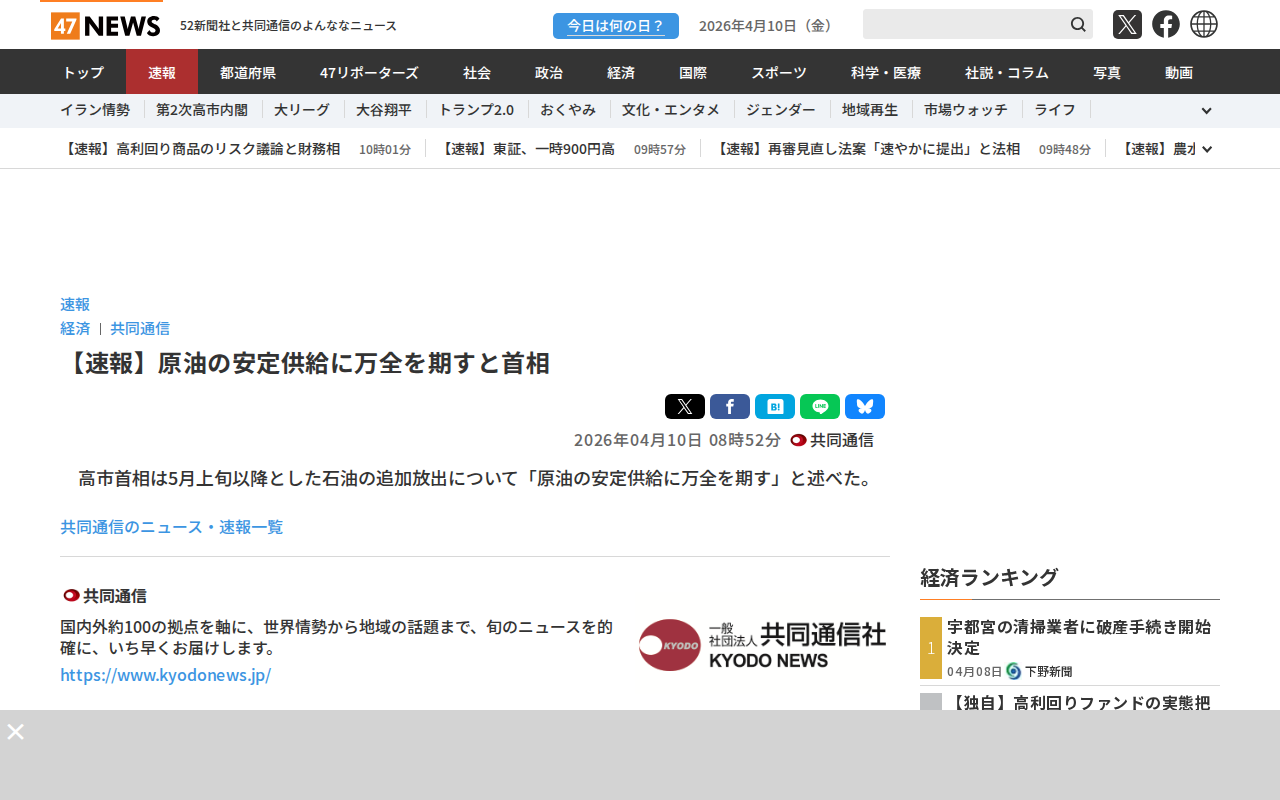Screen dimensions: 1280x800
Task: Open the スポーツ nav tab
Action: coord(779,72)
